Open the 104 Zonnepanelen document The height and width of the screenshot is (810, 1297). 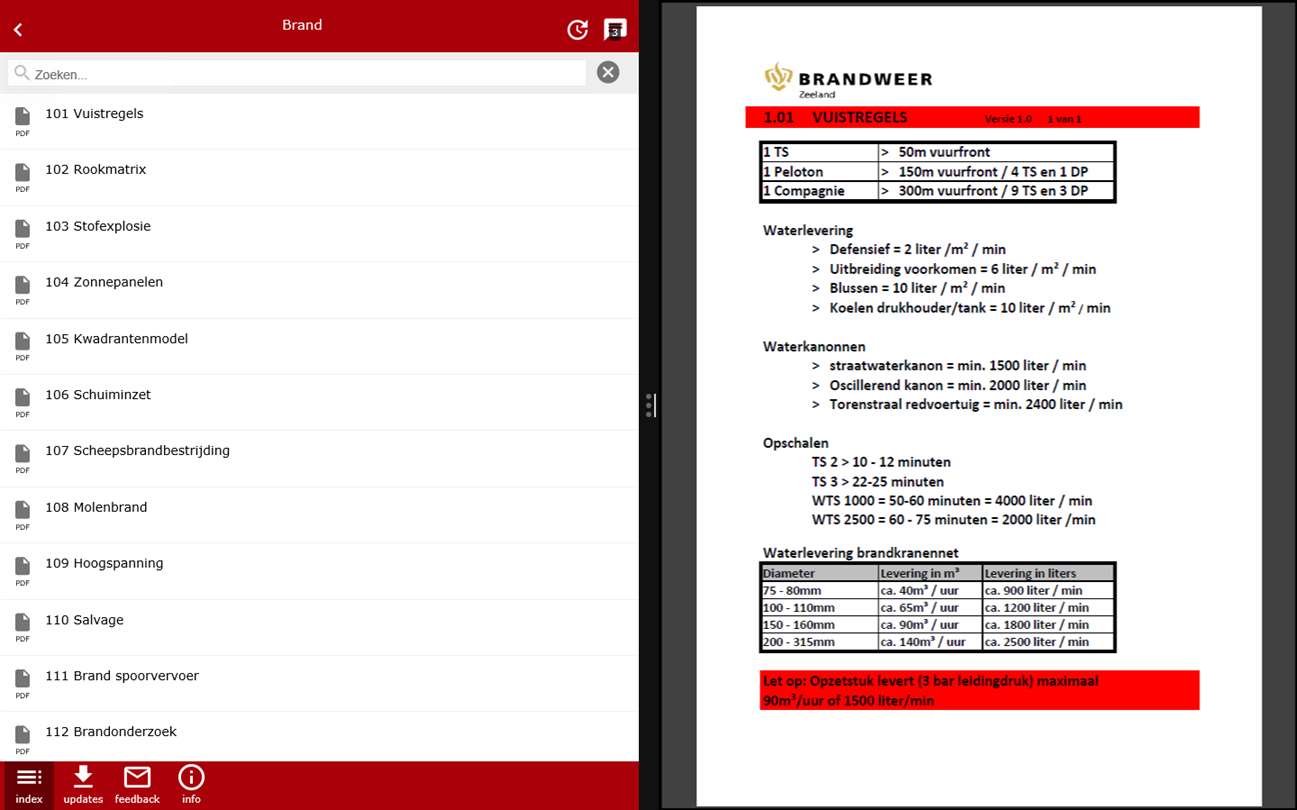[x=319, y=290]
